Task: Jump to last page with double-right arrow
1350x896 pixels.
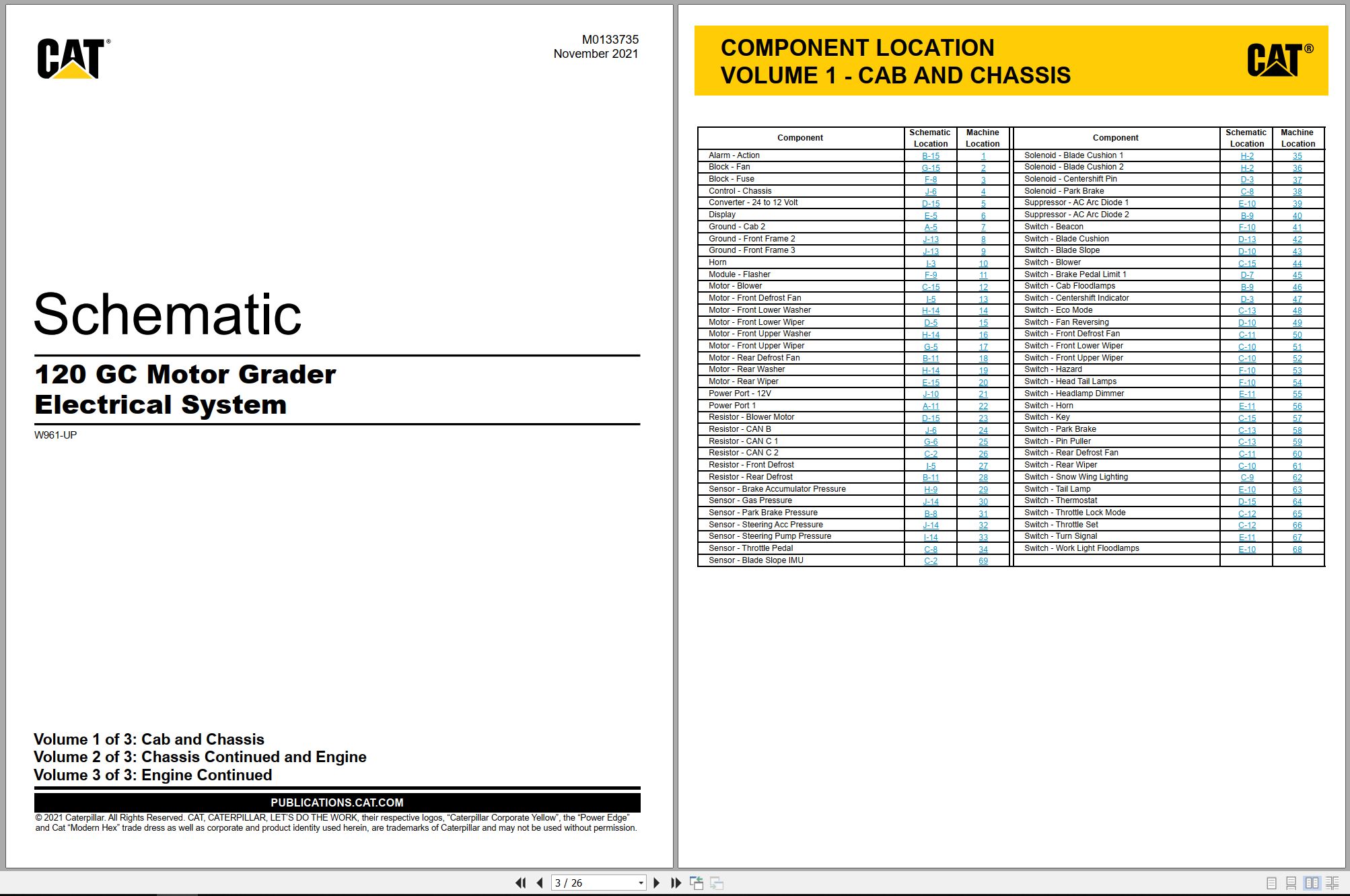Action: pos(676,883)
